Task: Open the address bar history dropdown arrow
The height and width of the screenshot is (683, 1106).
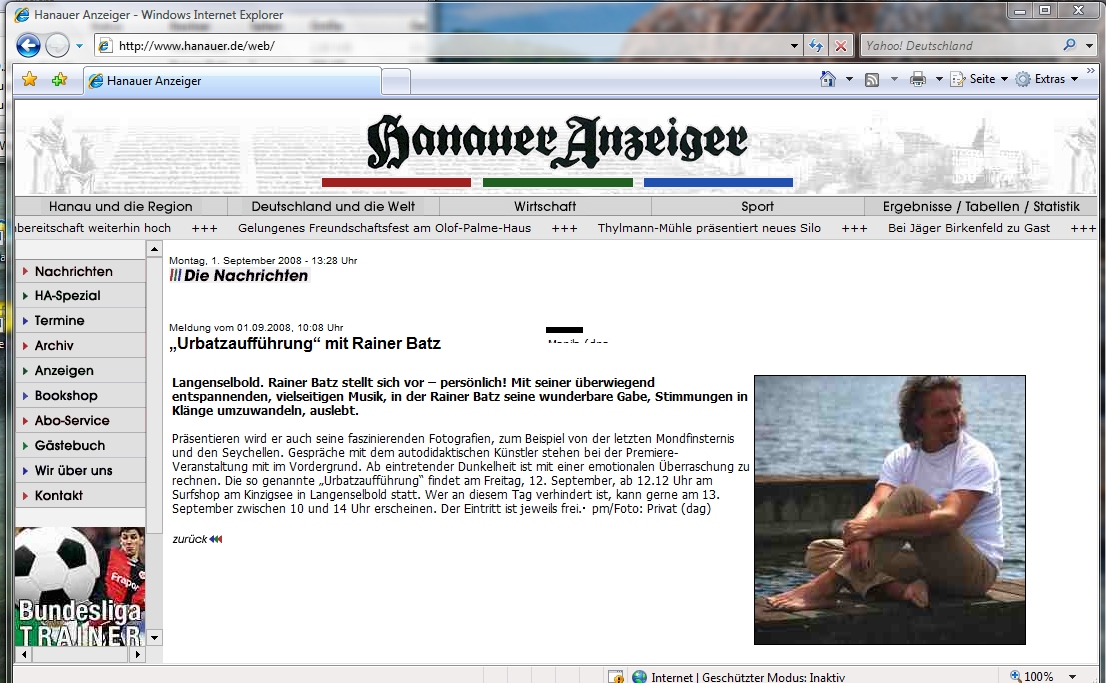Action: coord(794,46)
